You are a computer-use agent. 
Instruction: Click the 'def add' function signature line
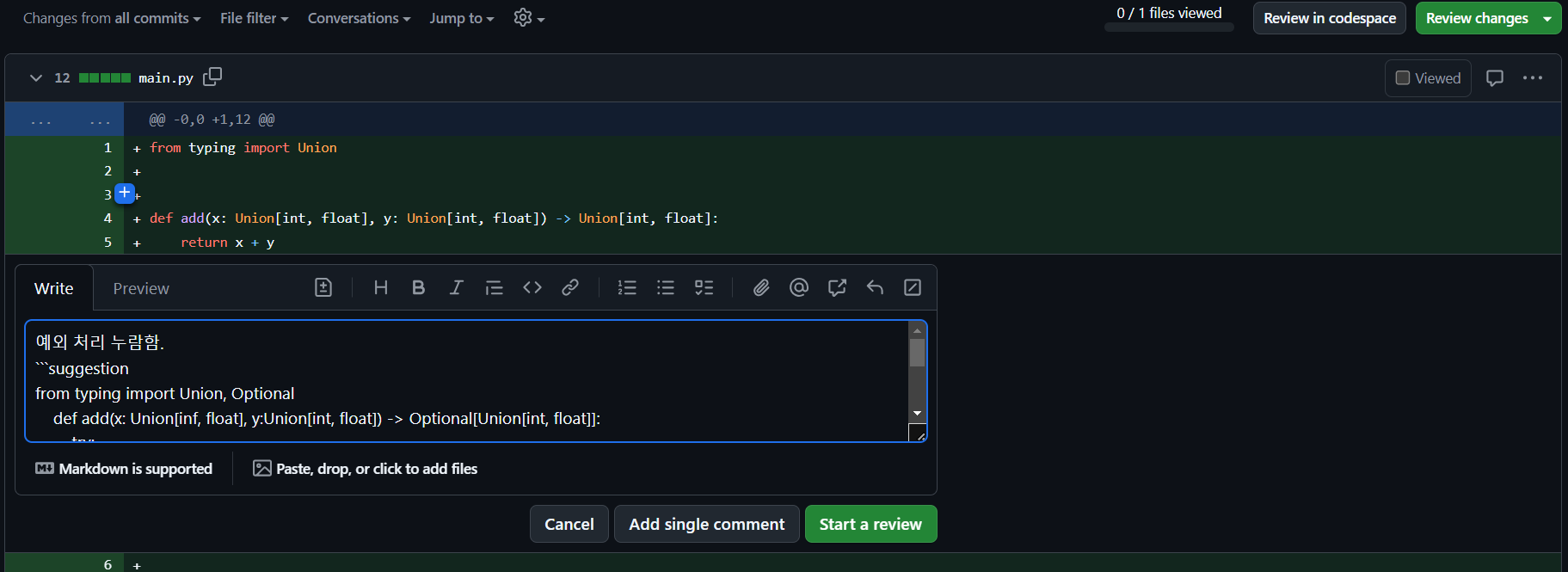tap(434, 218)
